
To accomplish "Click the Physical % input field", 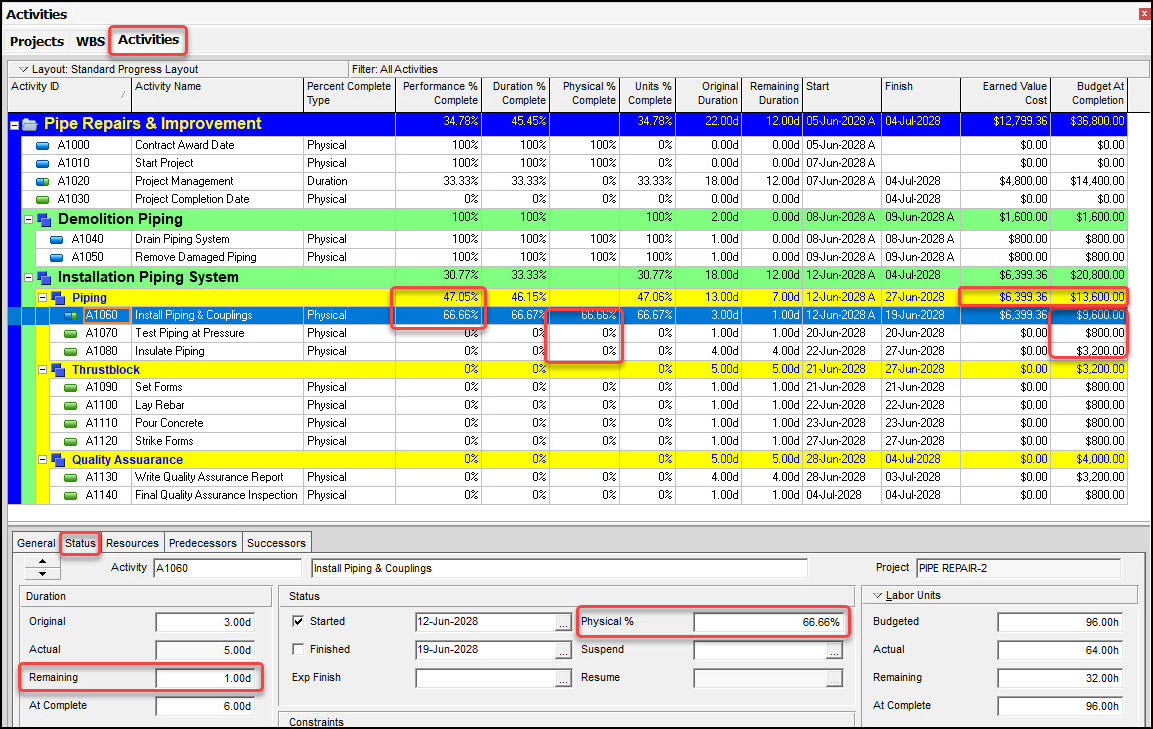I will point(768,622).
